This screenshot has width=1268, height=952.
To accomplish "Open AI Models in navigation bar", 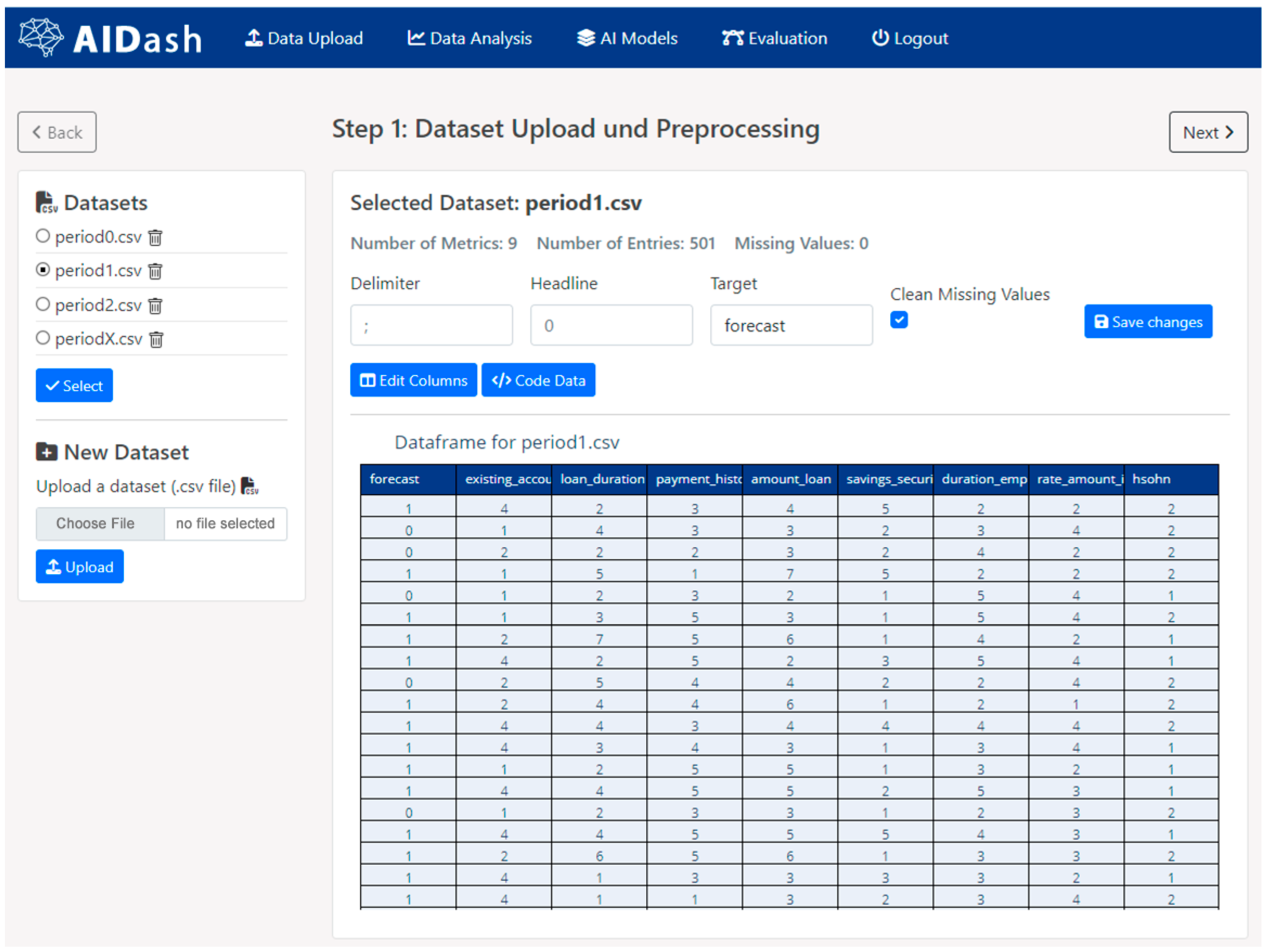I will click(x=627, y=38).
